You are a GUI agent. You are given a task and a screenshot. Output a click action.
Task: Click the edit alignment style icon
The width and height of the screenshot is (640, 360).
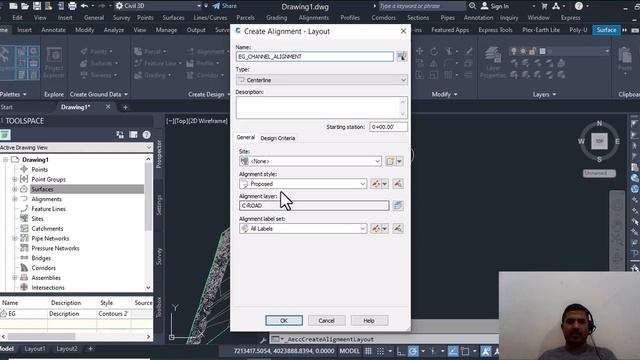[376, 184]
